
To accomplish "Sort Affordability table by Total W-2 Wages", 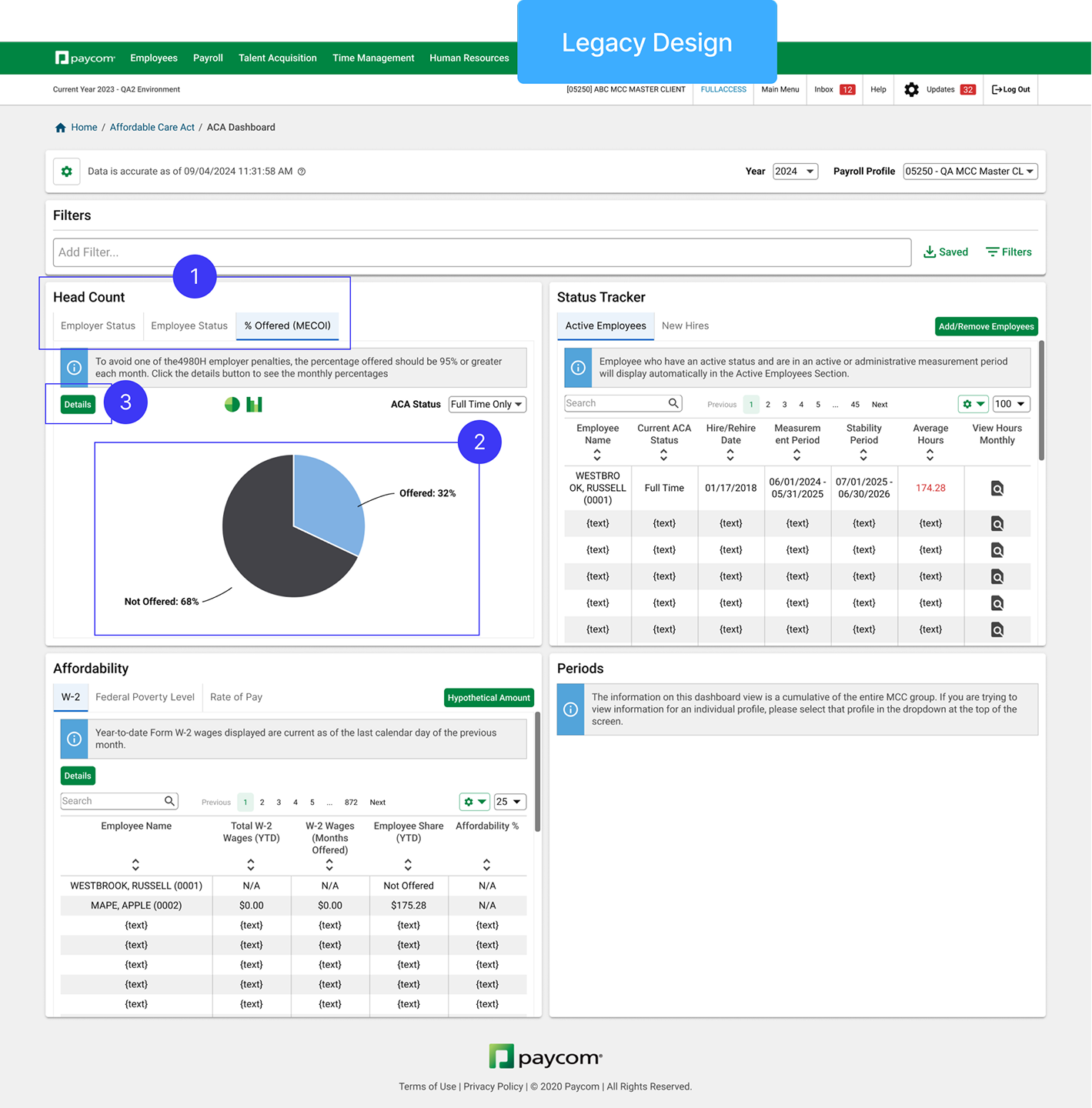I will pyautogui.click(x=251, y=865).
